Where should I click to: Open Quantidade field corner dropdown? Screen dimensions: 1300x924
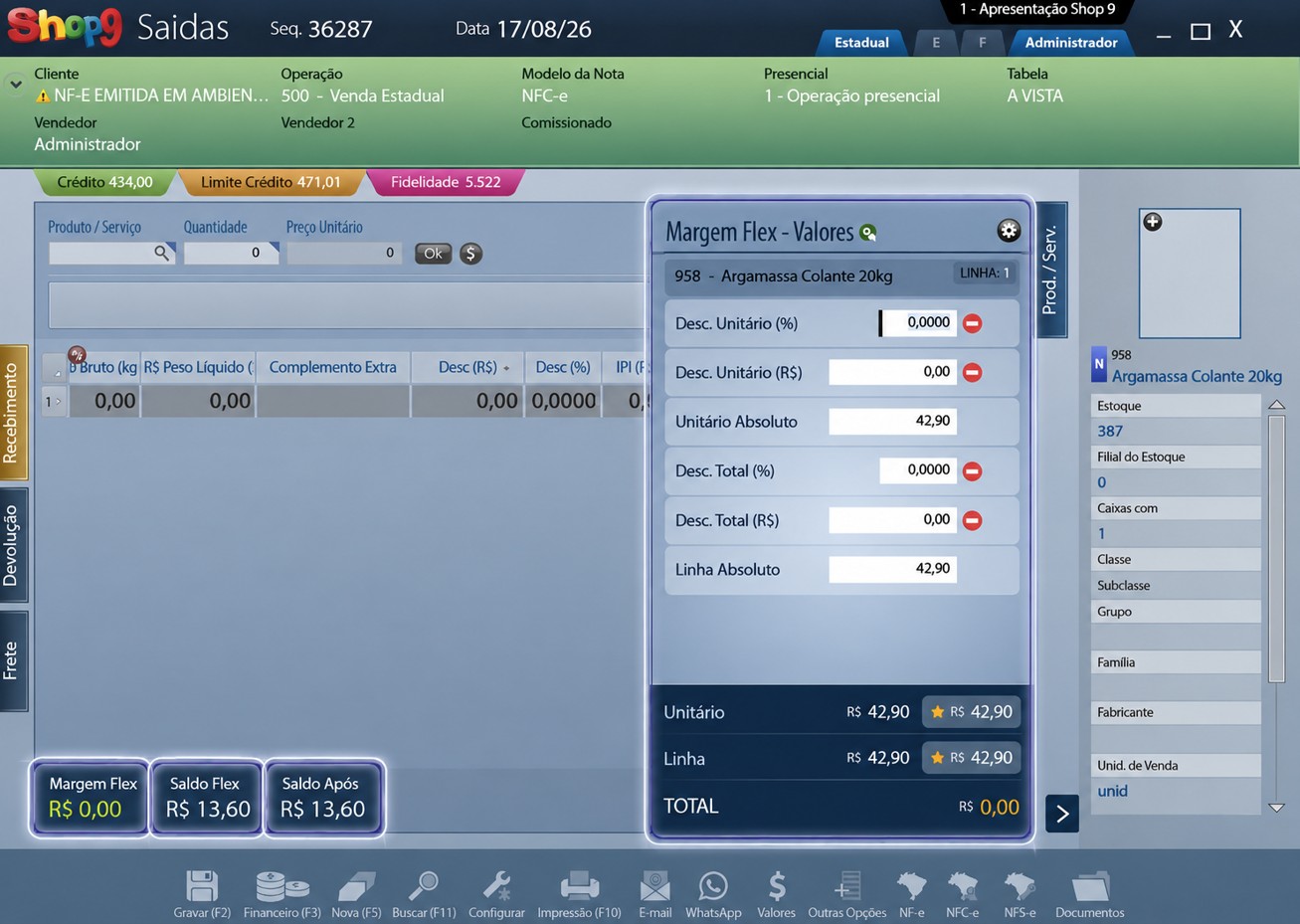pyautogui.click(x=273, y=247)
